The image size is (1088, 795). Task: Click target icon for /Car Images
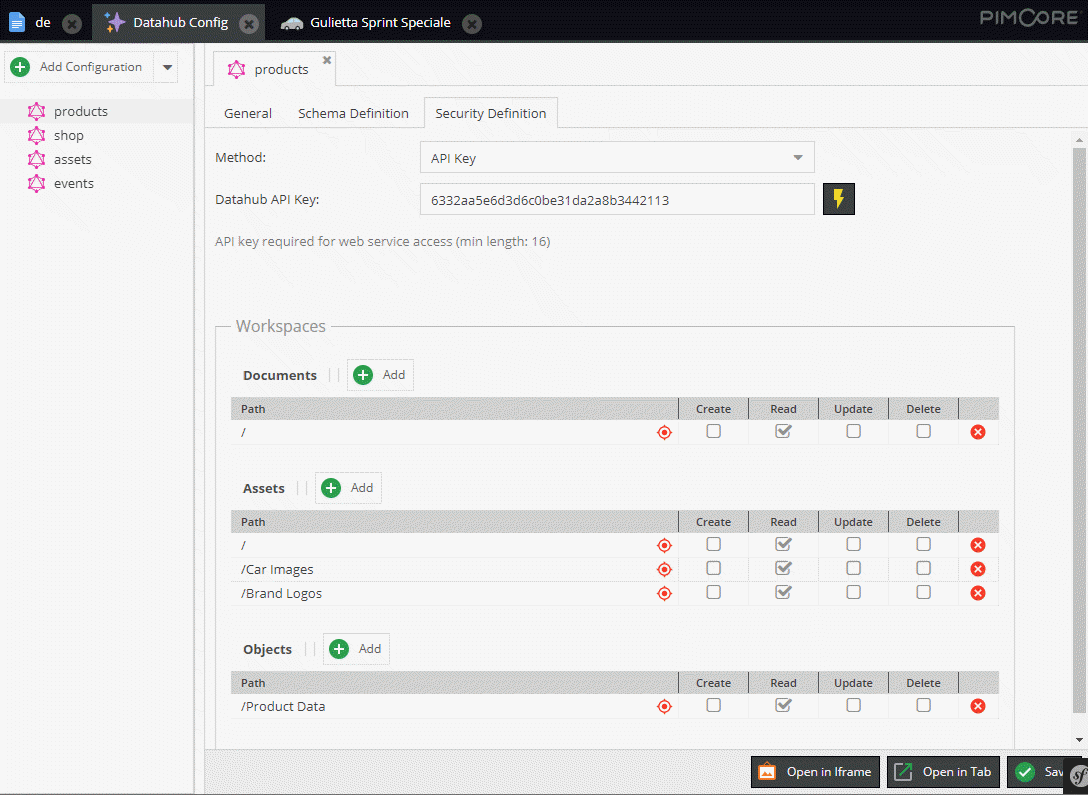pyautogui.click(x=664, y=569)
